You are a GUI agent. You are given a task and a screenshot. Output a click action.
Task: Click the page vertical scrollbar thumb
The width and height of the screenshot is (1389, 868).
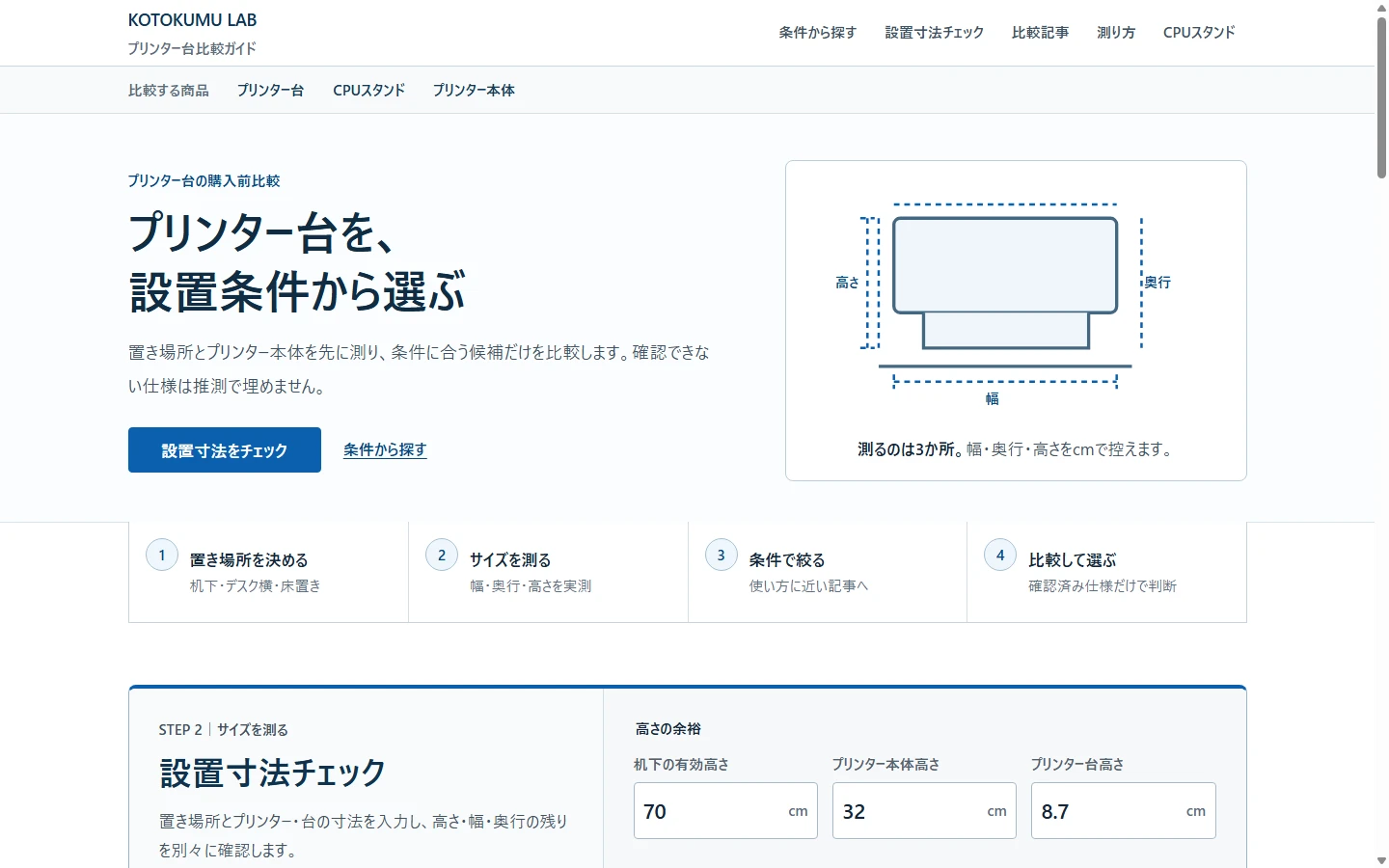tap(1381, 96)
